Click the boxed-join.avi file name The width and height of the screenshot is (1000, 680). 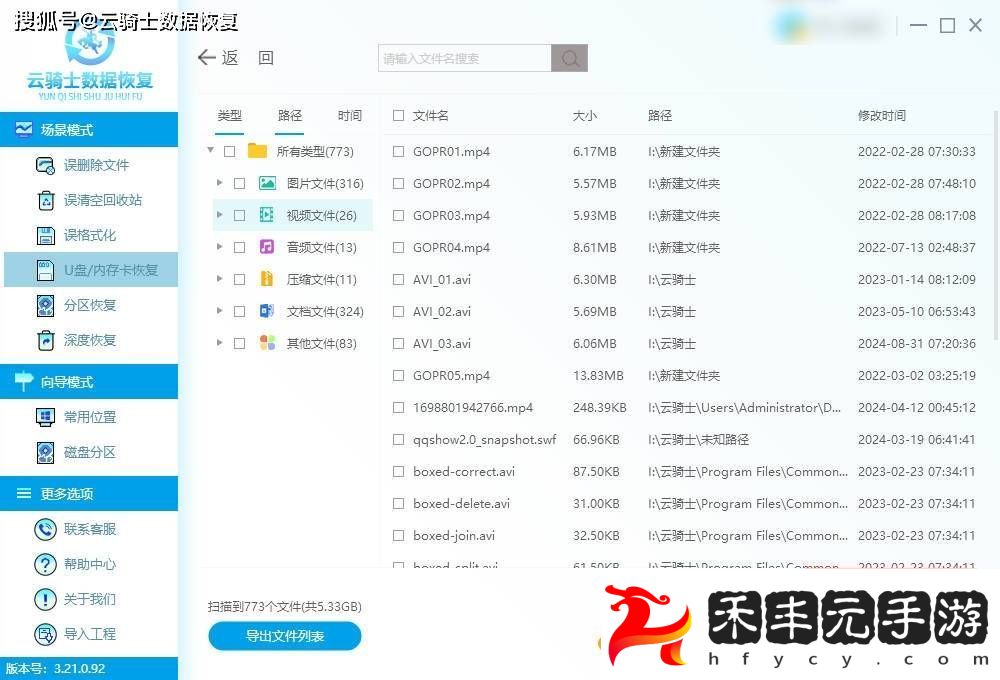click(453, 536)
